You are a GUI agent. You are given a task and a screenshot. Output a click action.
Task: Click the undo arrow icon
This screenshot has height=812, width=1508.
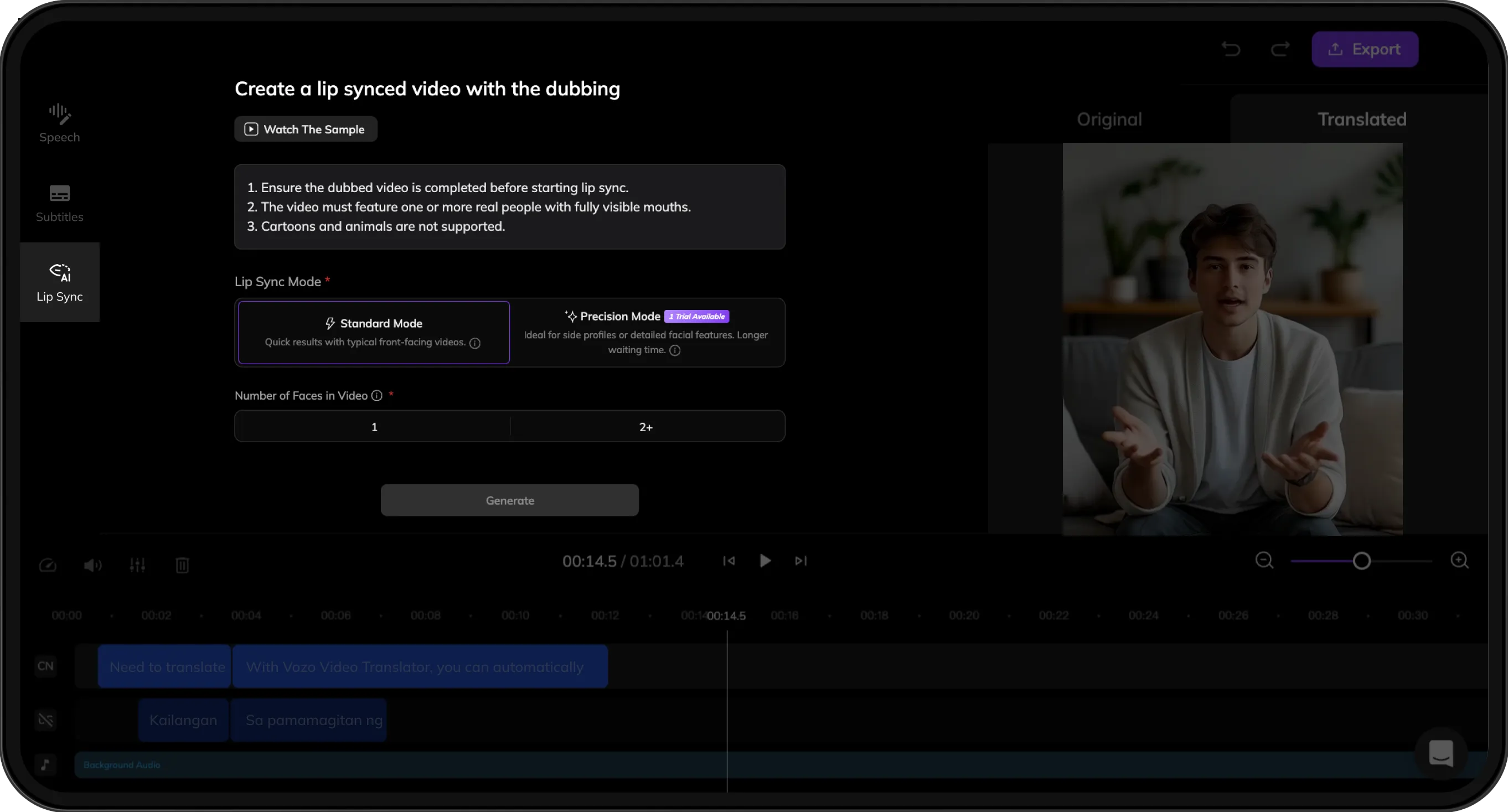(1231, 49)
